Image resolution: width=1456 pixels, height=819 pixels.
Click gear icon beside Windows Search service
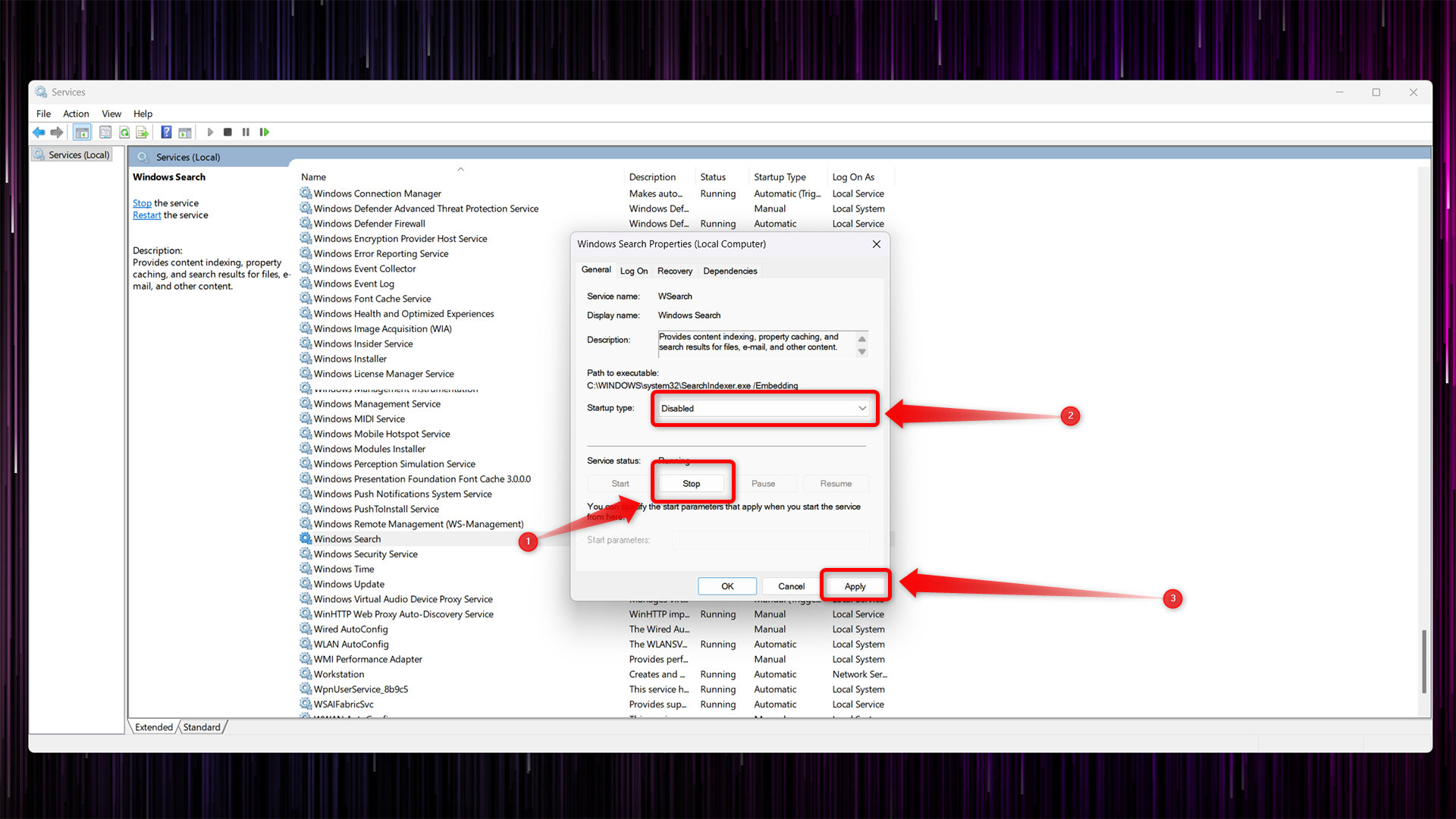click(306, 538)
